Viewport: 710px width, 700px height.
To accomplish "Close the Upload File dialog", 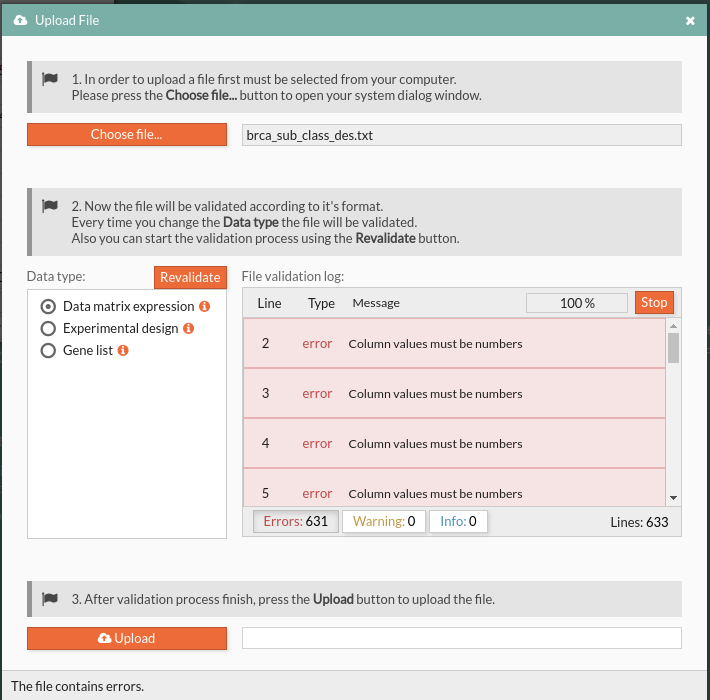I will 690,20.
